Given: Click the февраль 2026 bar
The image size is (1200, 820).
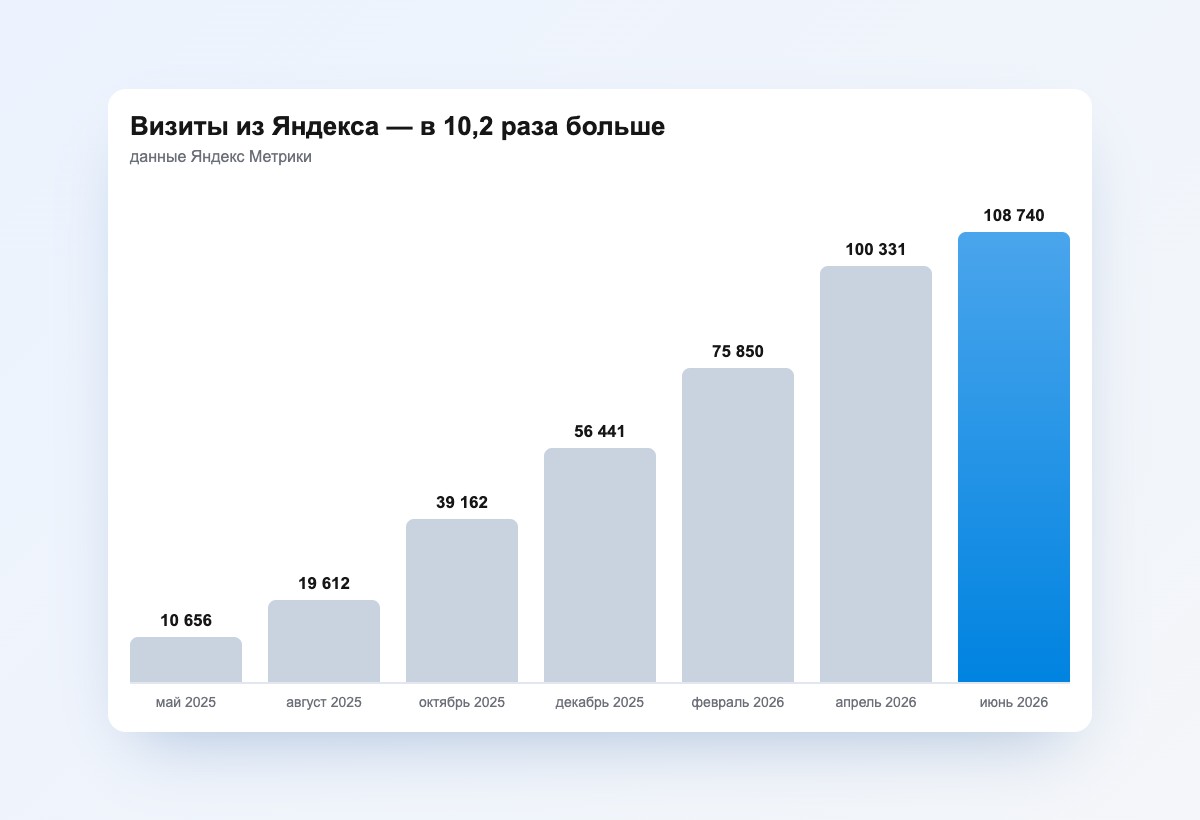Looking at the screenshot, I should tap(738, 525).
